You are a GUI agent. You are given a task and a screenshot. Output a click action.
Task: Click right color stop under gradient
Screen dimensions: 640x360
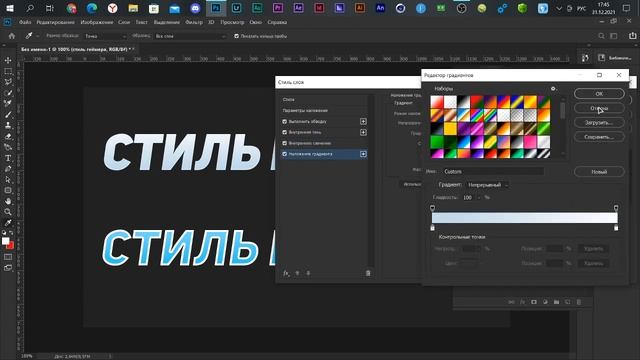coord(616,228)
